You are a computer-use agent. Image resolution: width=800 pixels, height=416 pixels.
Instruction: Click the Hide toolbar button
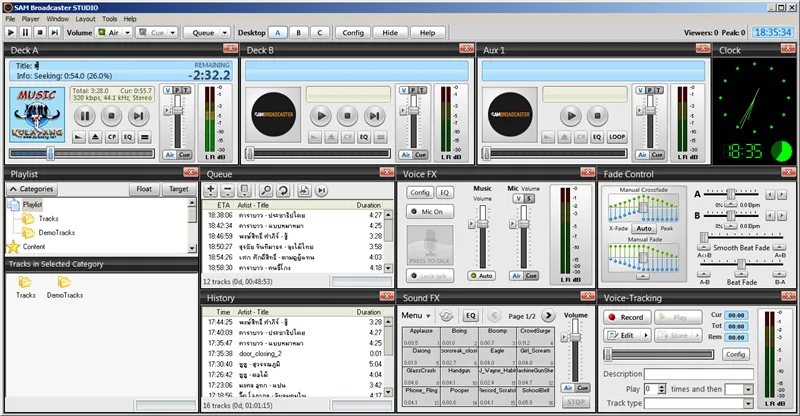click(390, 32)
